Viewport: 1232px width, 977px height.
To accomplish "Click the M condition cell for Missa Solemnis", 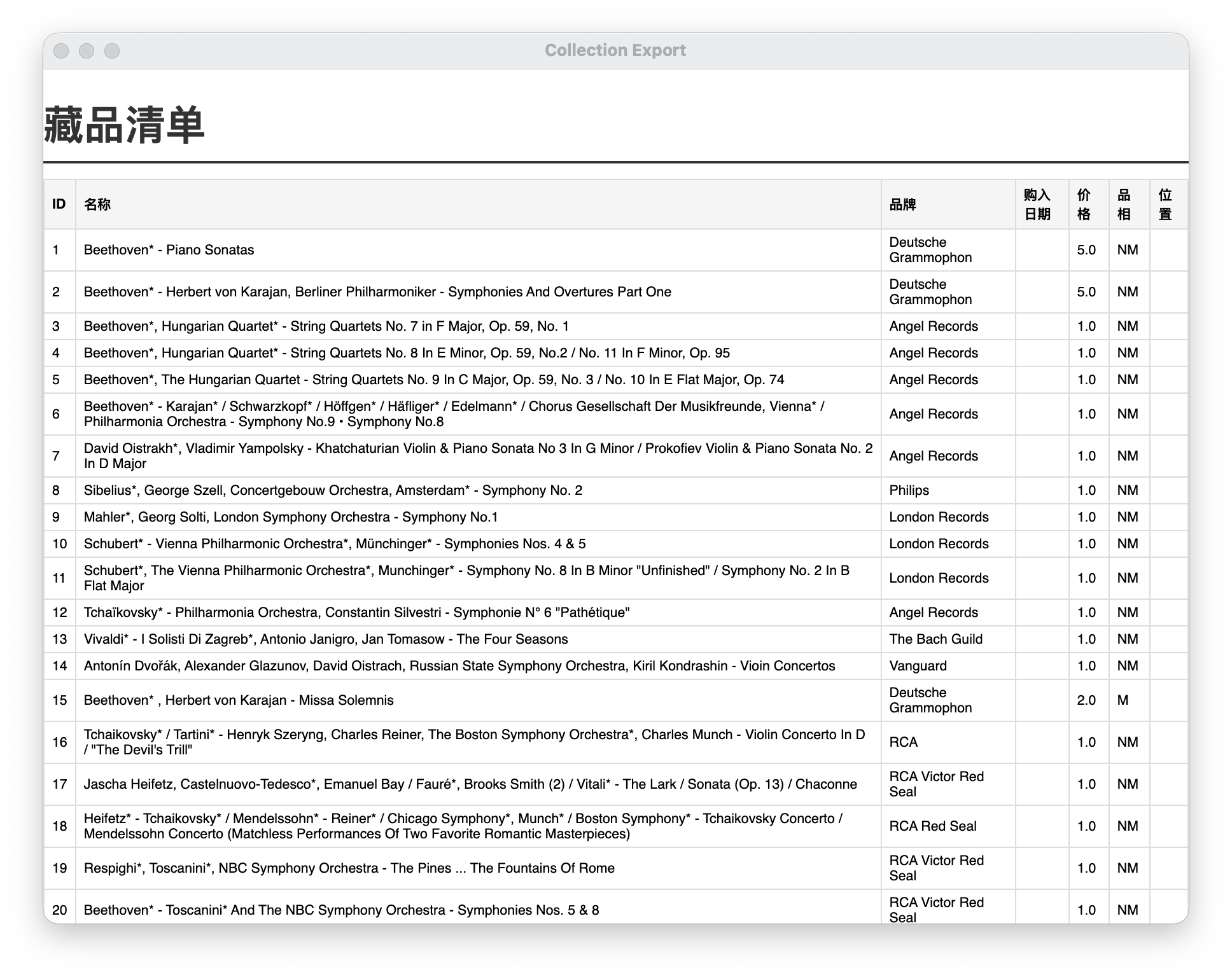I will point(1129,700).
